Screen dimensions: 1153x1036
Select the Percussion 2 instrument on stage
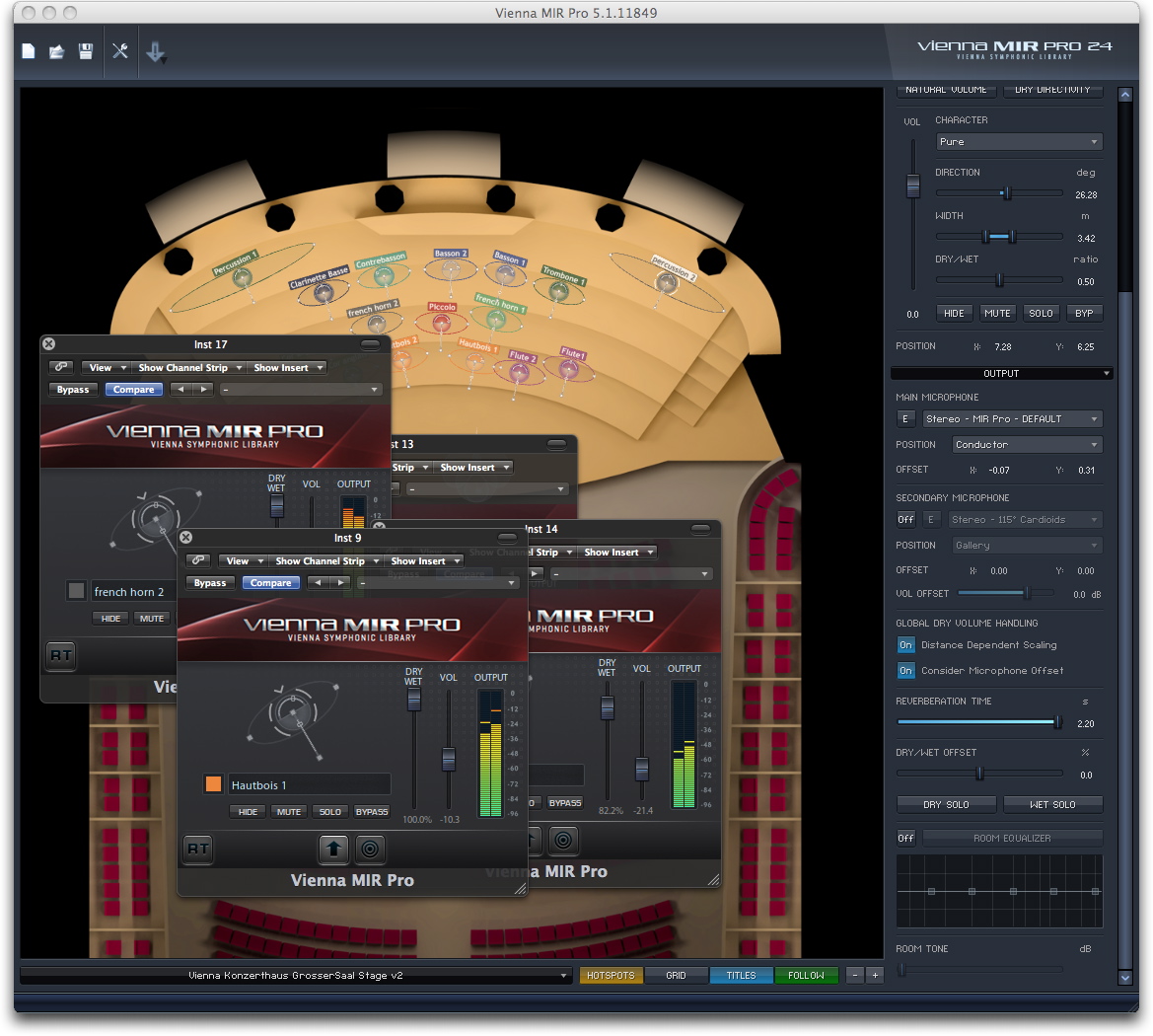pyautogui.click(x=667, y=282)
